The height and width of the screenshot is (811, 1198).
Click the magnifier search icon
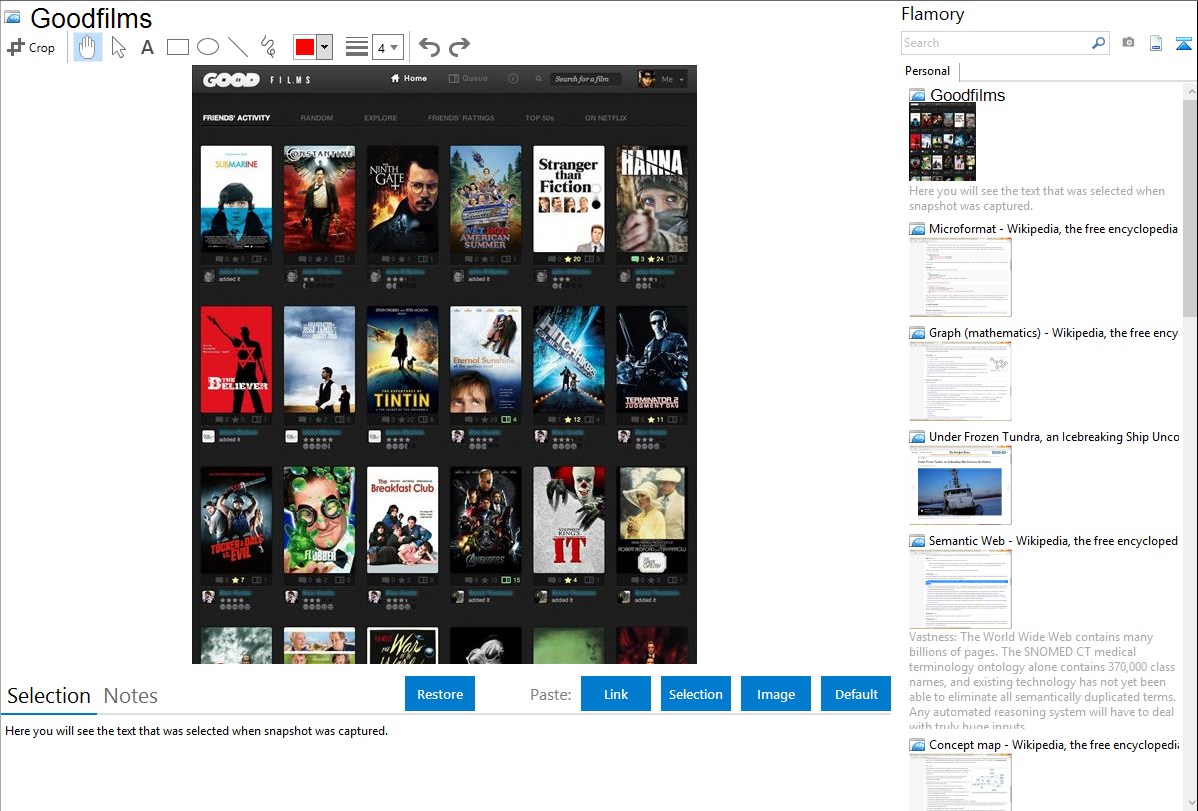[1098, 43]
